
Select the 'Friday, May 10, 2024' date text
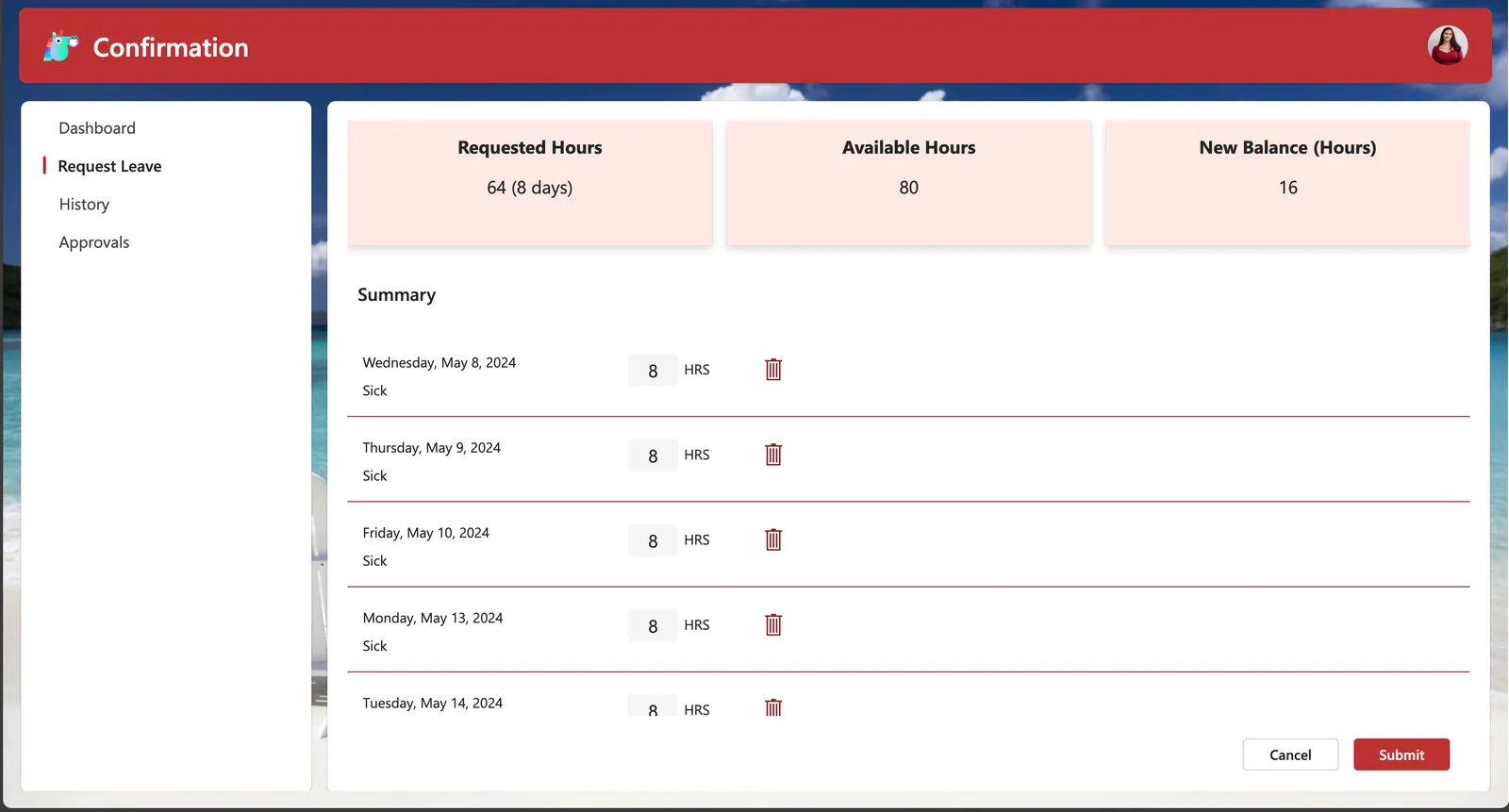[x=426, y=533]
